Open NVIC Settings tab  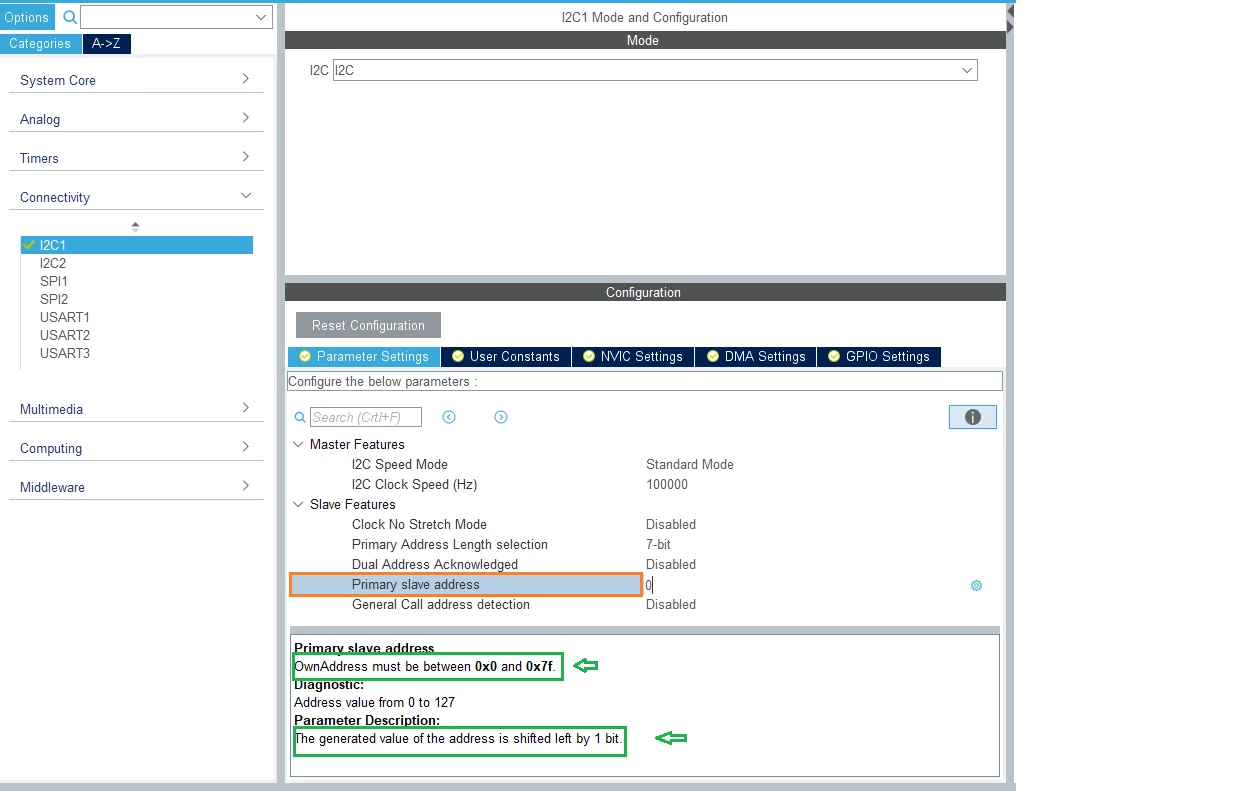[633, 356]
